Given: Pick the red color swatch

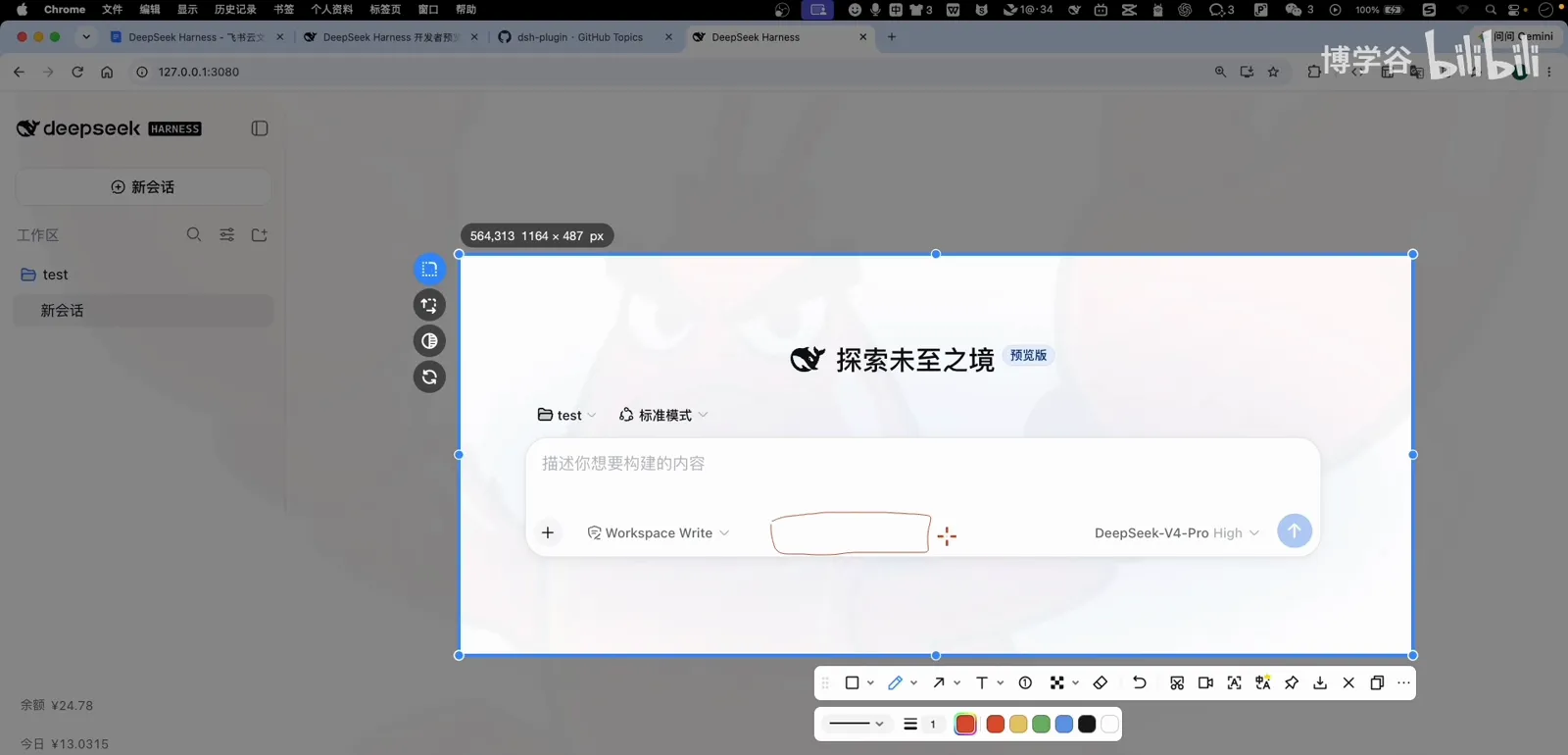Looking at the screenshot, I should coord(995,724).
